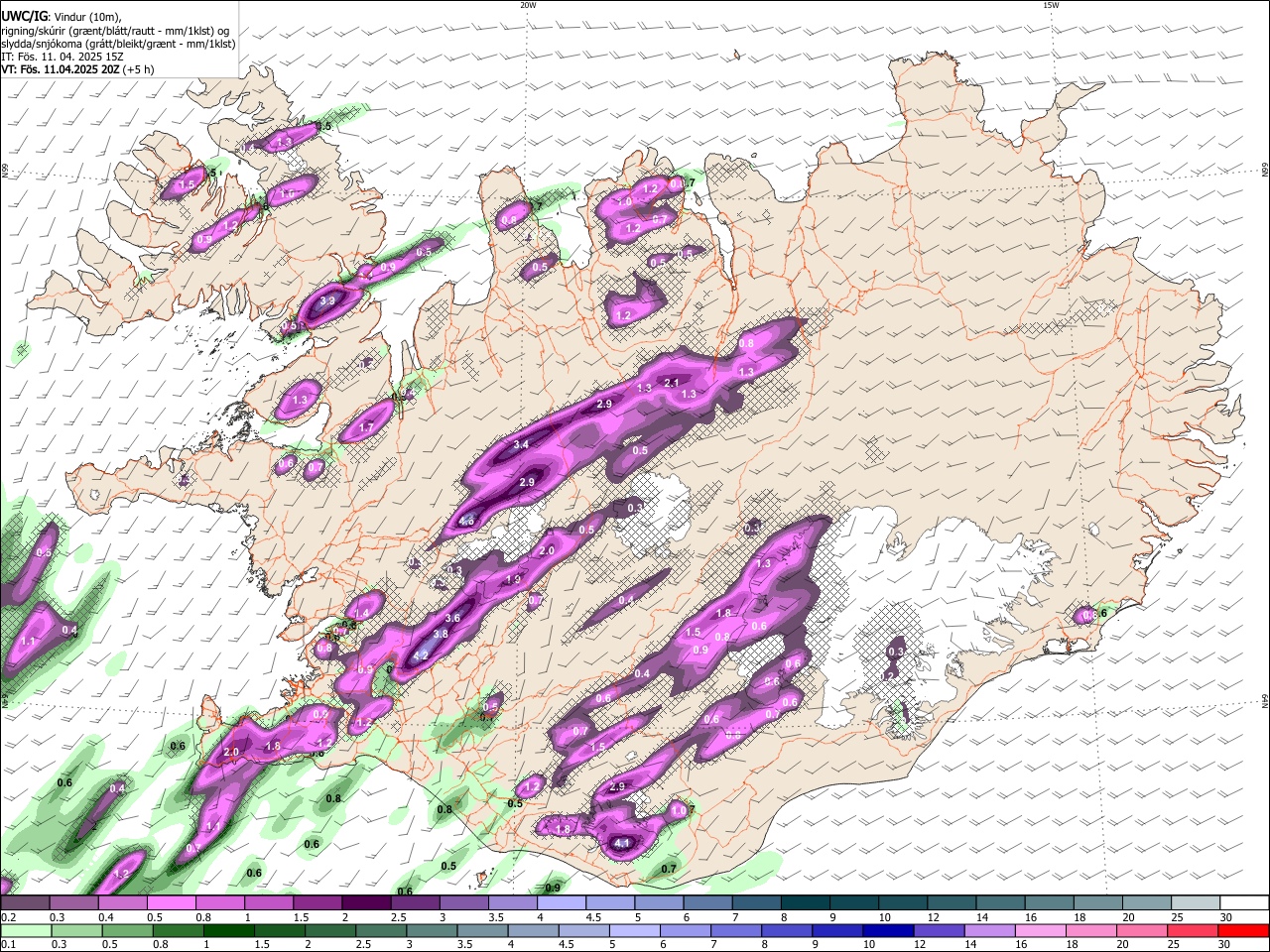Click the 0.2 muted purple snow swatch

pos(25,902)
